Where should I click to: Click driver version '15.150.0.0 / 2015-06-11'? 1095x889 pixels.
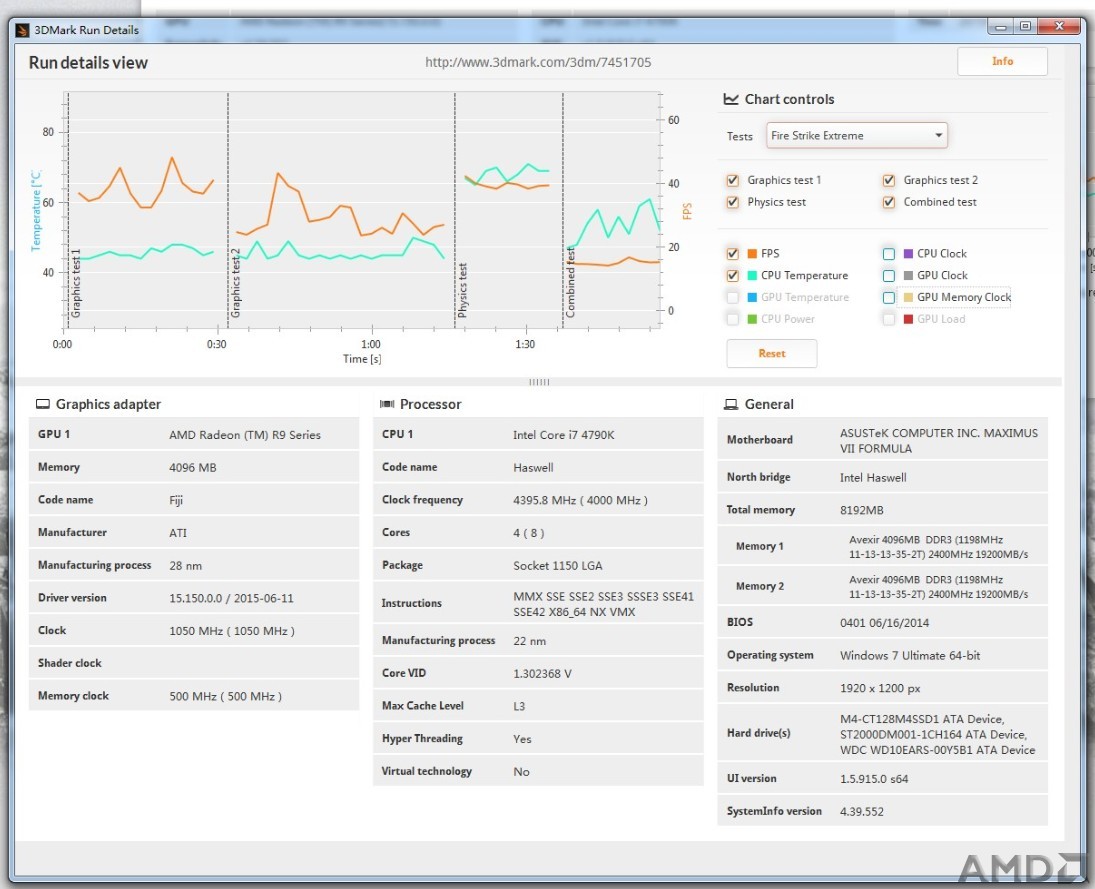click(x=231, y=598)
